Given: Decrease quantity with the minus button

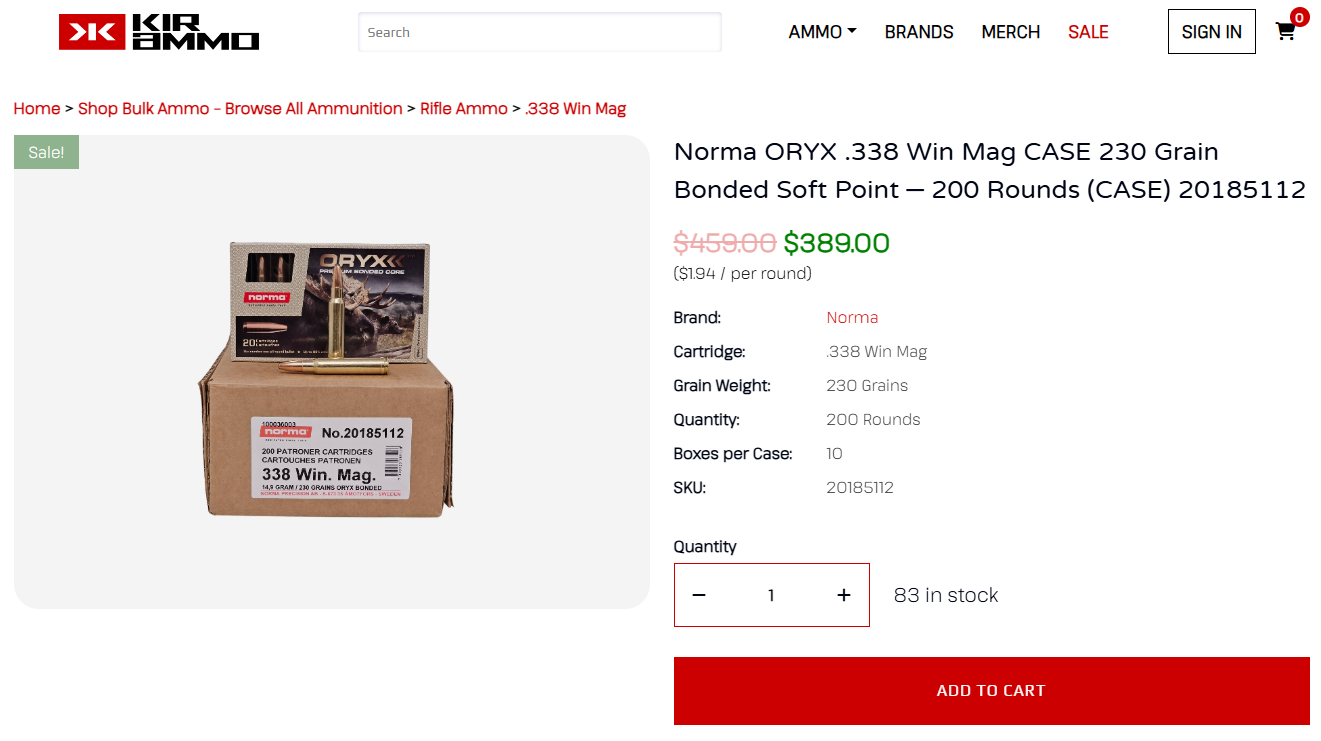Looking at the screenshot, I should tap(699, 595).
